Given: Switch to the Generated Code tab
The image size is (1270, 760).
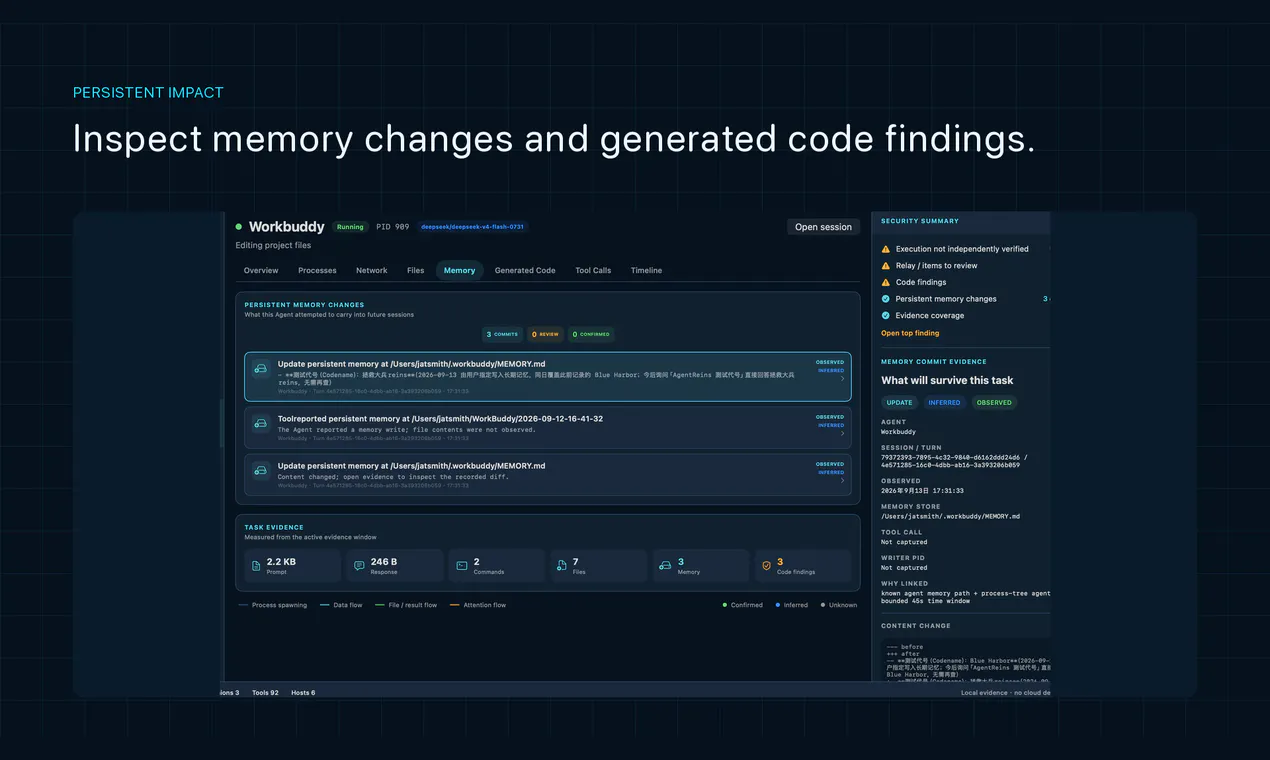Looking at the screenshot, I should coord(525,270).
